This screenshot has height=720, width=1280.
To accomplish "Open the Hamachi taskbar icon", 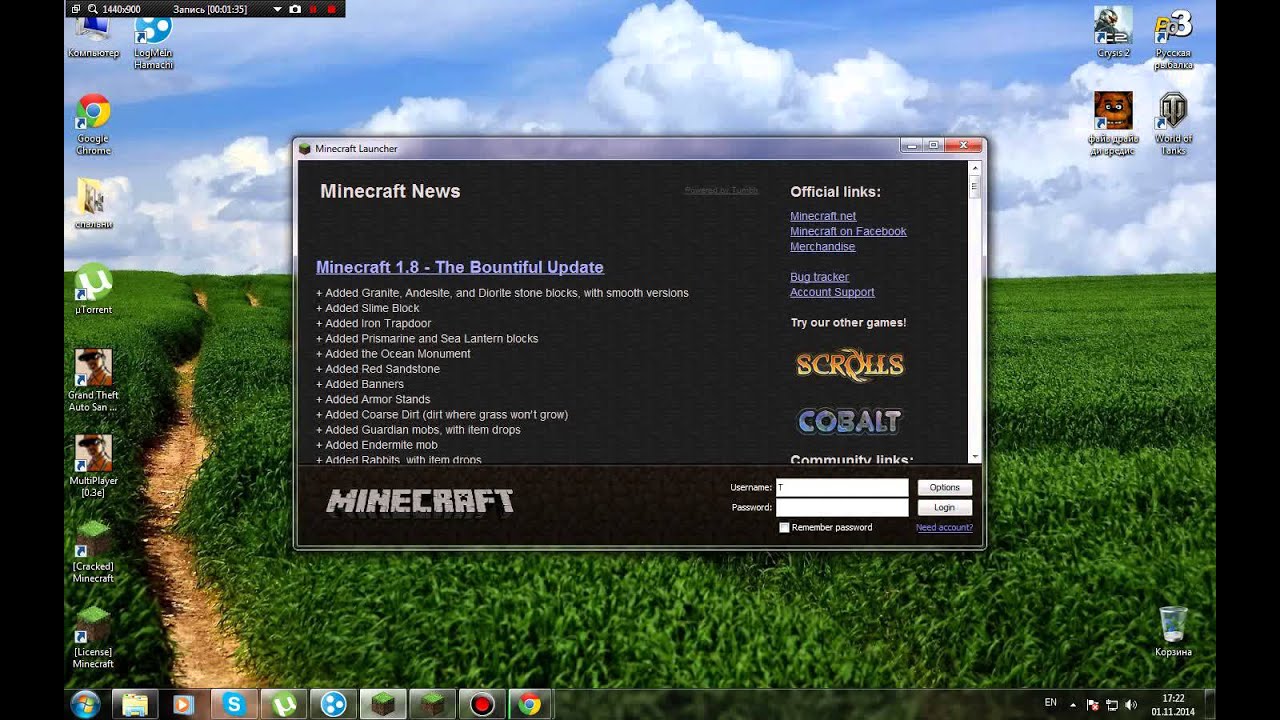I will point(333,704).
